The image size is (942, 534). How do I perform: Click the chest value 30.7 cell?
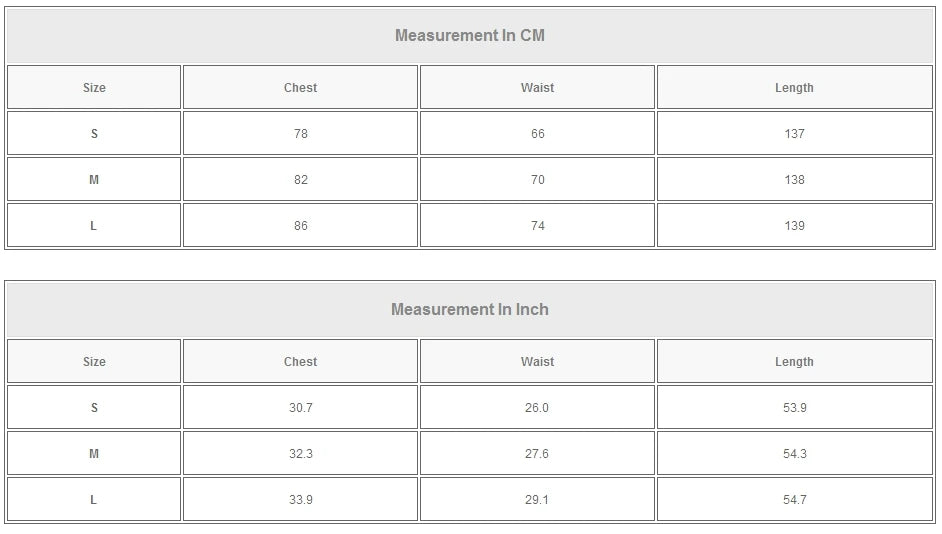[x=301, y=408]
